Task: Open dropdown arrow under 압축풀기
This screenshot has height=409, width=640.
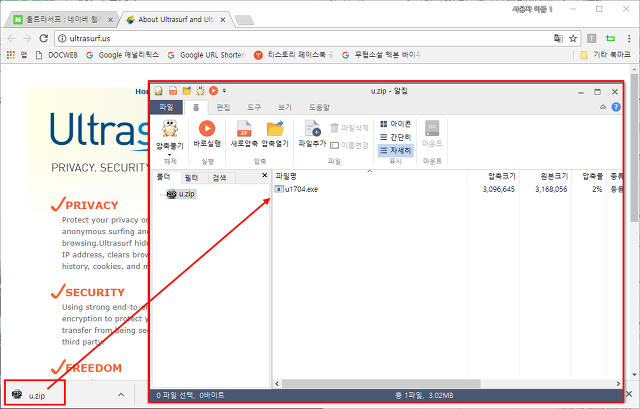Action: [x=170, y=155]
